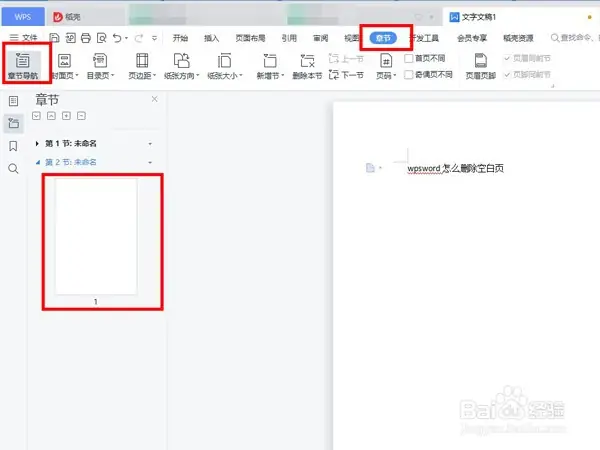Viewport: 600px width, 450px height.
Task: Collapse the Section 2 (第 2 节) tree triangle
Action: click(38, 162)
